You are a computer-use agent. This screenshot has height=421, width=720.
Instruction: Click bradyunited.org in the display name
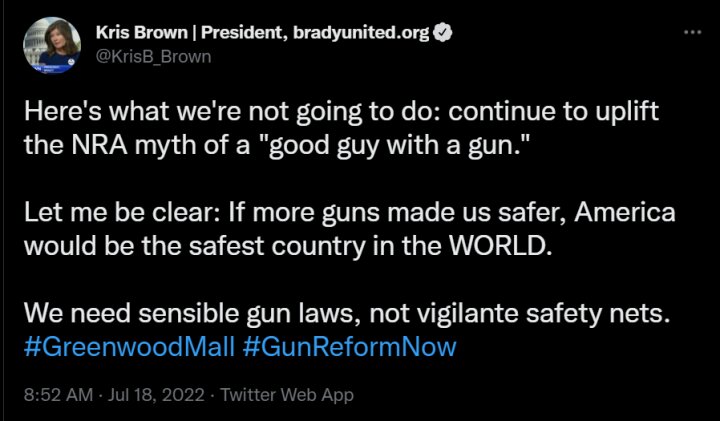click(361, 33)
